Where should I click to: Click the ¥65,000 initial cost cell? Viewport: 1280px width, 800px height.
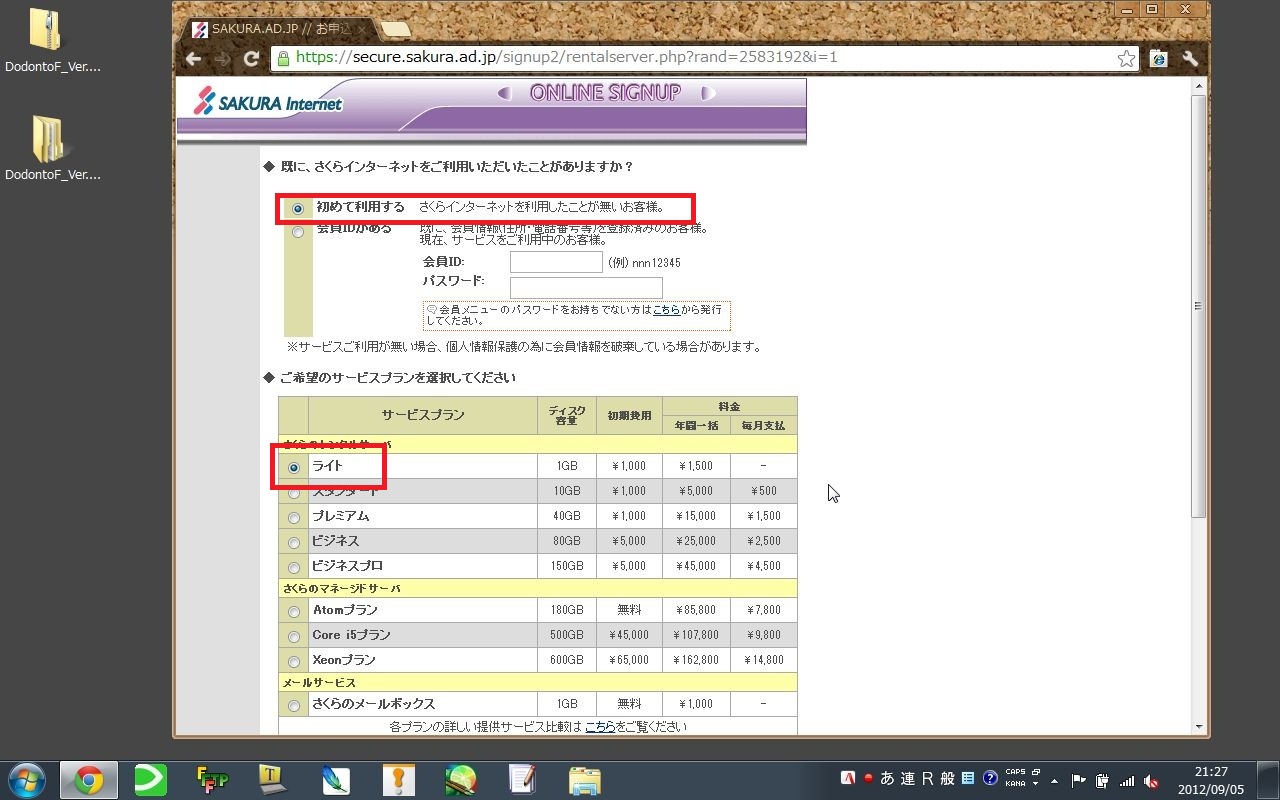click(629, 660)
